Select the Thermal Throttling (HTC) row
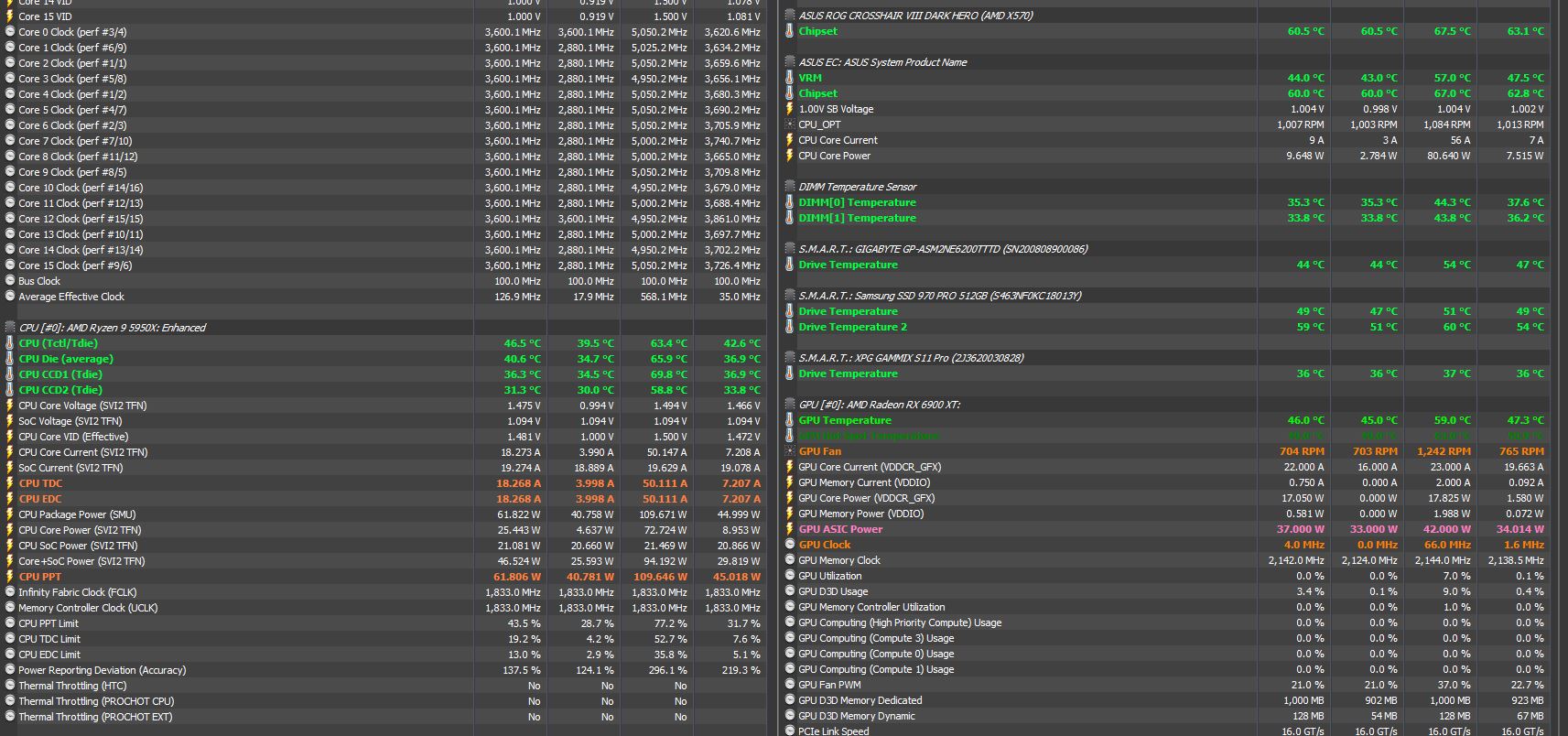 pos(72,686)
